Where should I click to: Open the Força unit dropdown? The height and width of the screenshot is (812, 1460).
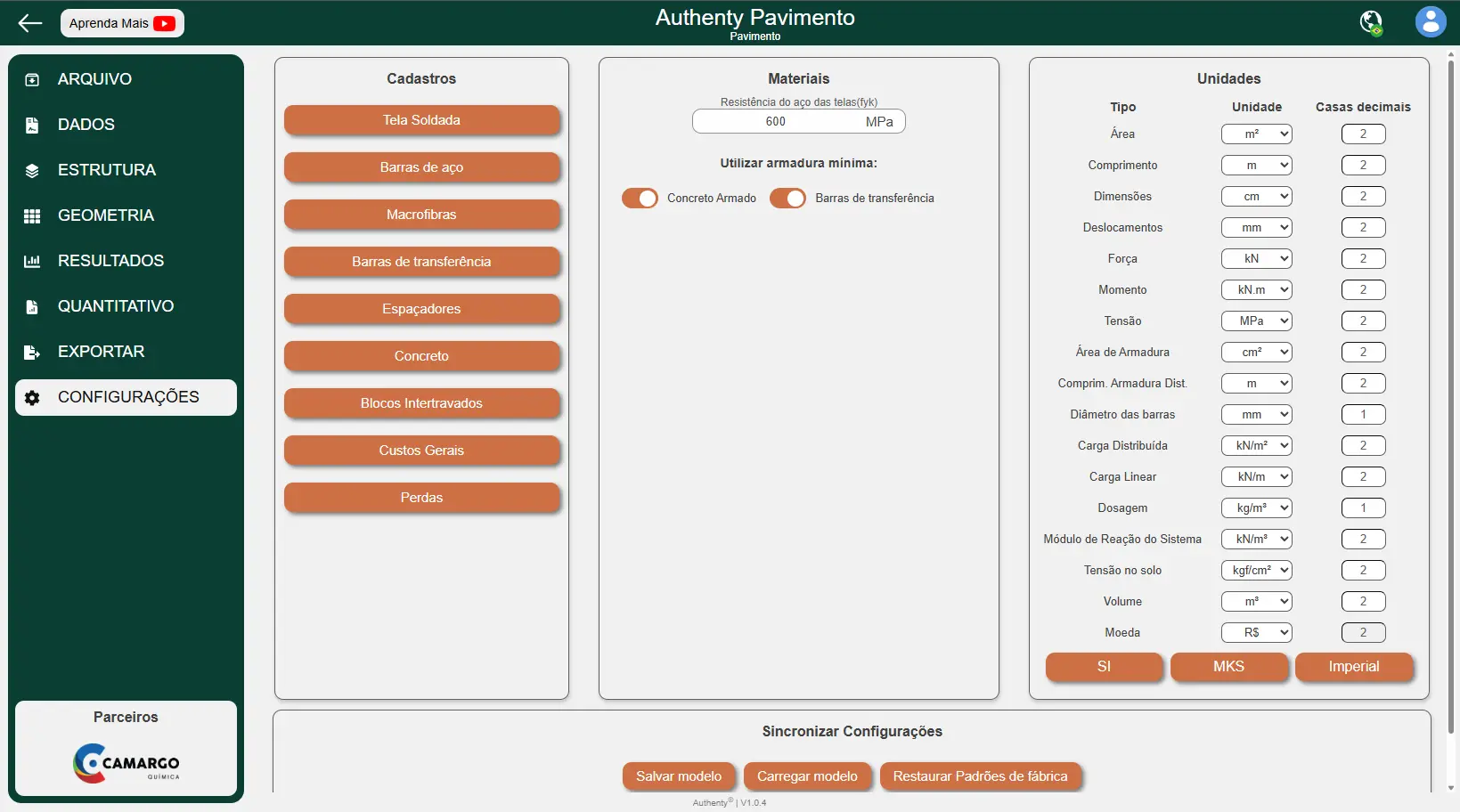coord(1257,258)
